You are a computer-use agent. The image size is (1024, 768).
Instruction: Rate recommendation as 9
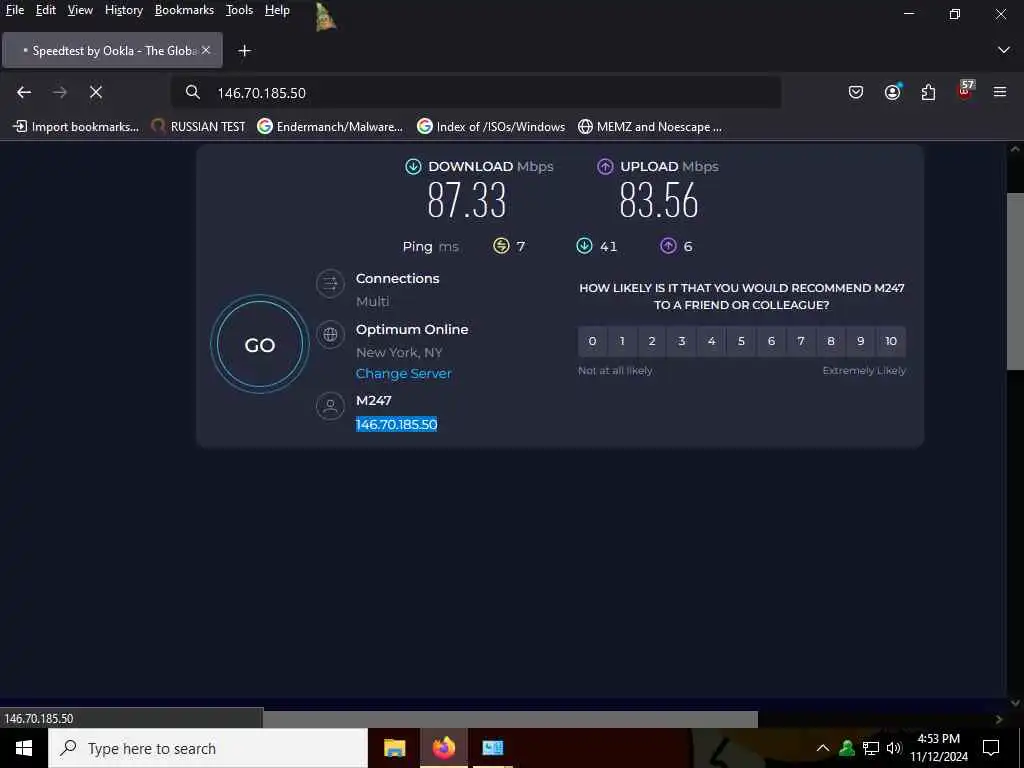pyautogui.click(x=861, y=341)
